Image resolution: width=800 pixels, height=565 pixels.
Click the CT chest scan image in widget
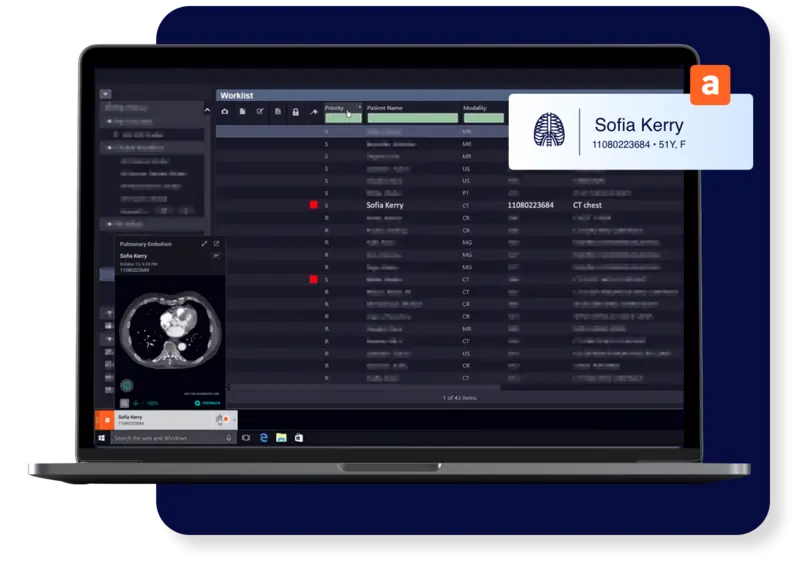[x=170, y=330]
